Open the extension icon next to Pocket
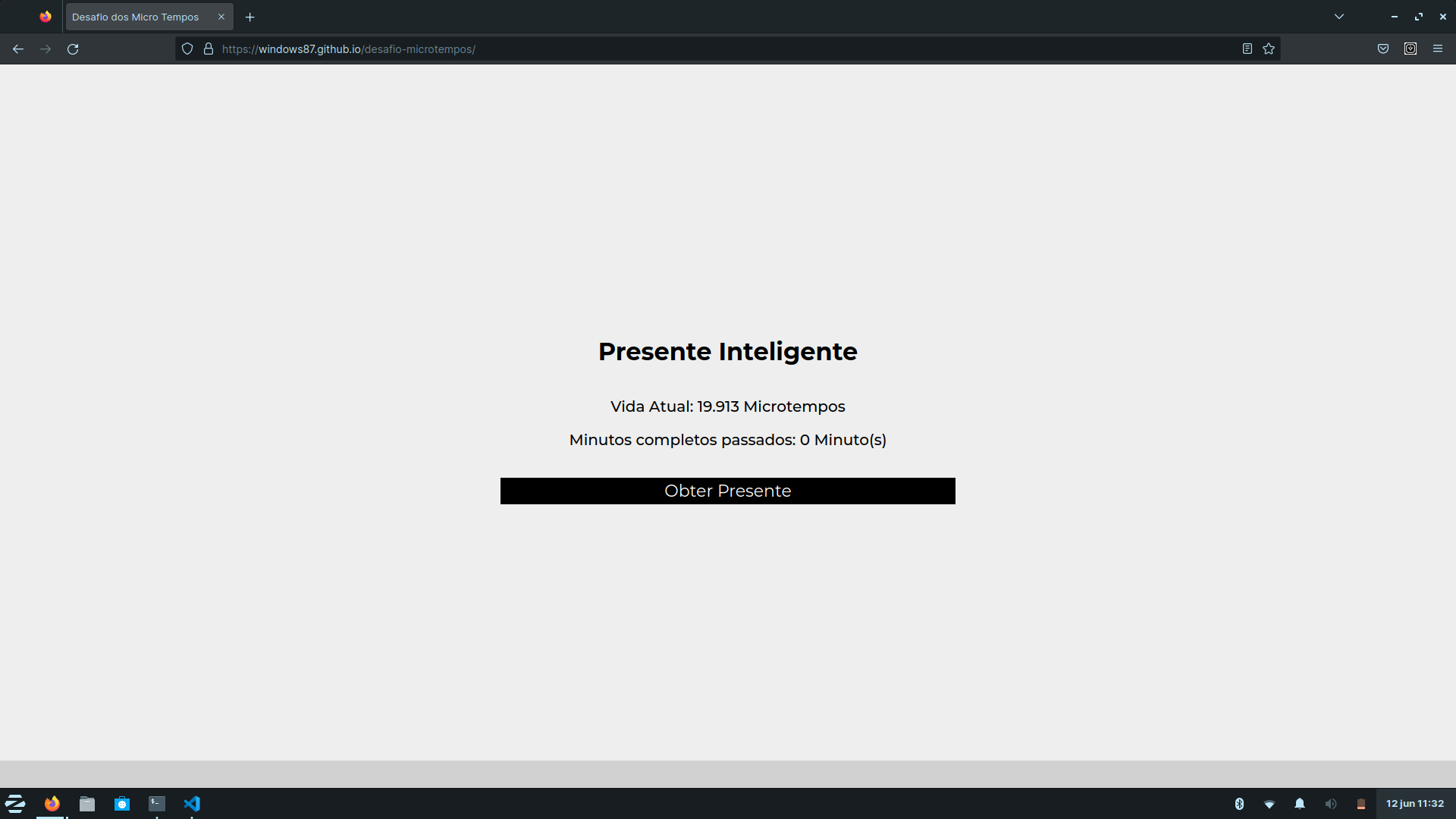The width and height of the screenshot is (1456, 819). click(1410, 49)
